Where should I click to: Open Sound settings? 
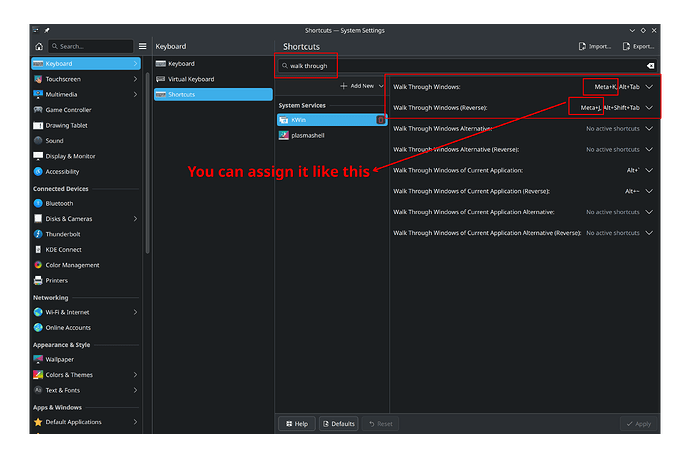pos(86,141)
